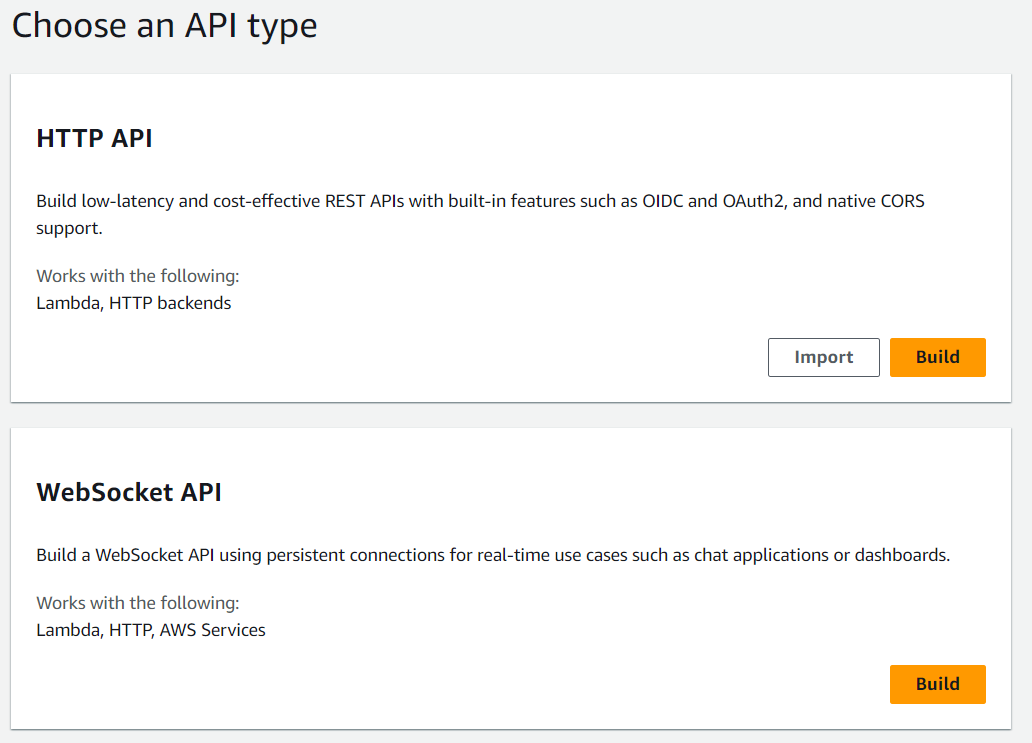The image size is (1032, 743).
Task: Click 'Works with the following' in WebSocket card
Action: click(x=137, y=602)
